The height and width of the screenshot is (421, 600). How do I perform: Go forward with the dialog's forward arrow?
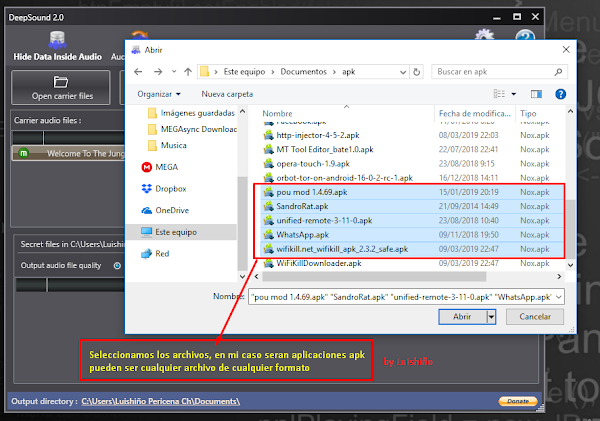(x=158, y=72)
